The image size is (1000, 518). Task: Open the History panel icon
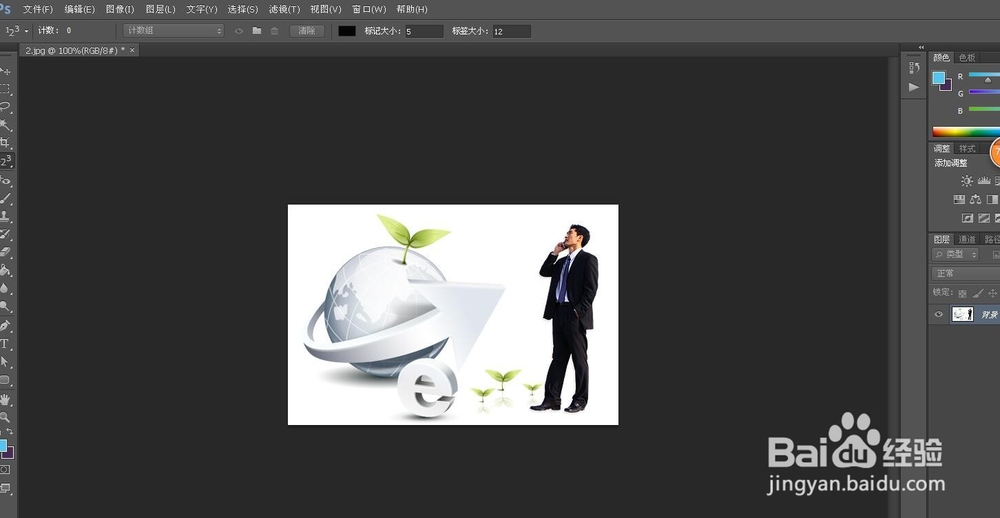(914, 67)
